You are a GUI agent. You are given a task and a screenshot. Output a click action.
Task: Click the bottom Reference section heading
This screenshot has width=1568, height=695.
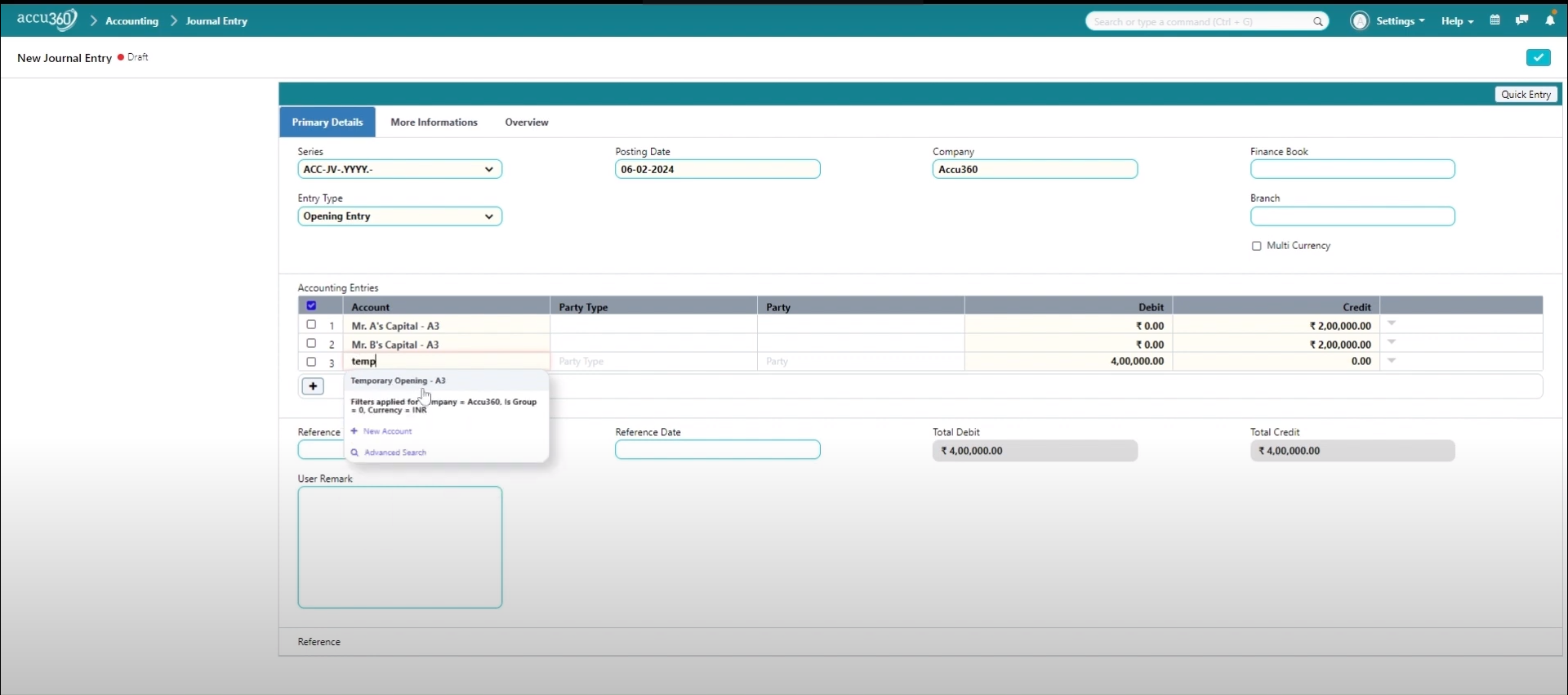tap(319, 642)
